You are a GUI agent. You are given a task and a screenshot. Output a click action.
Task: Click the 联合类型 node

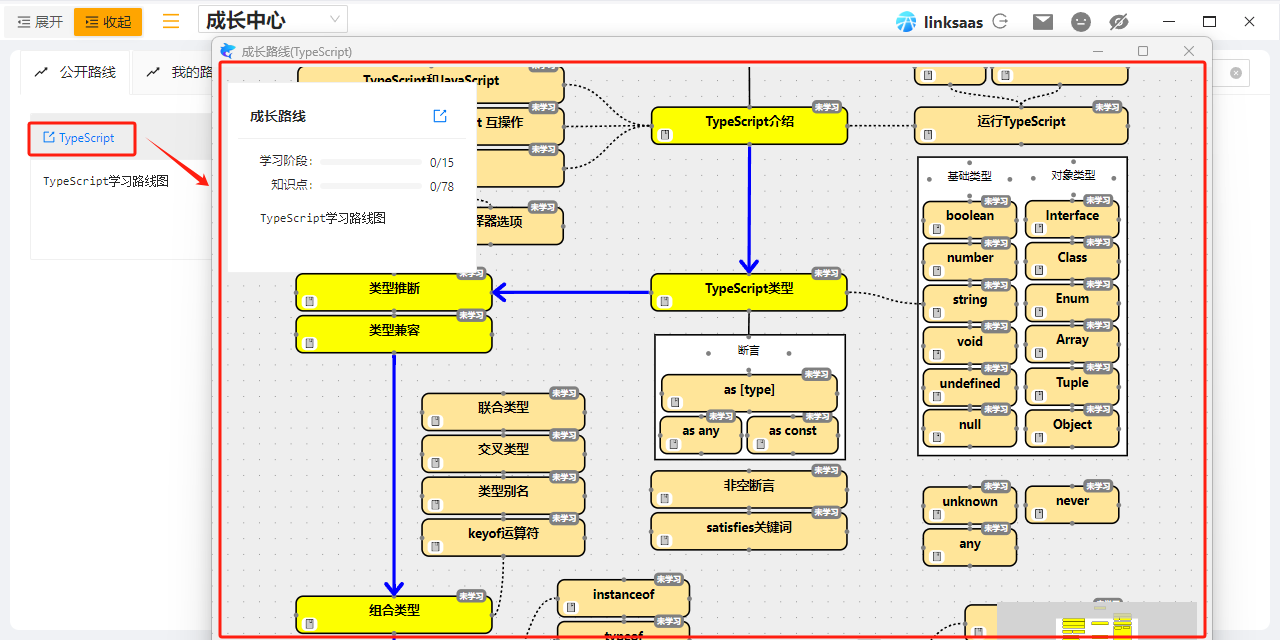point(503,412)
